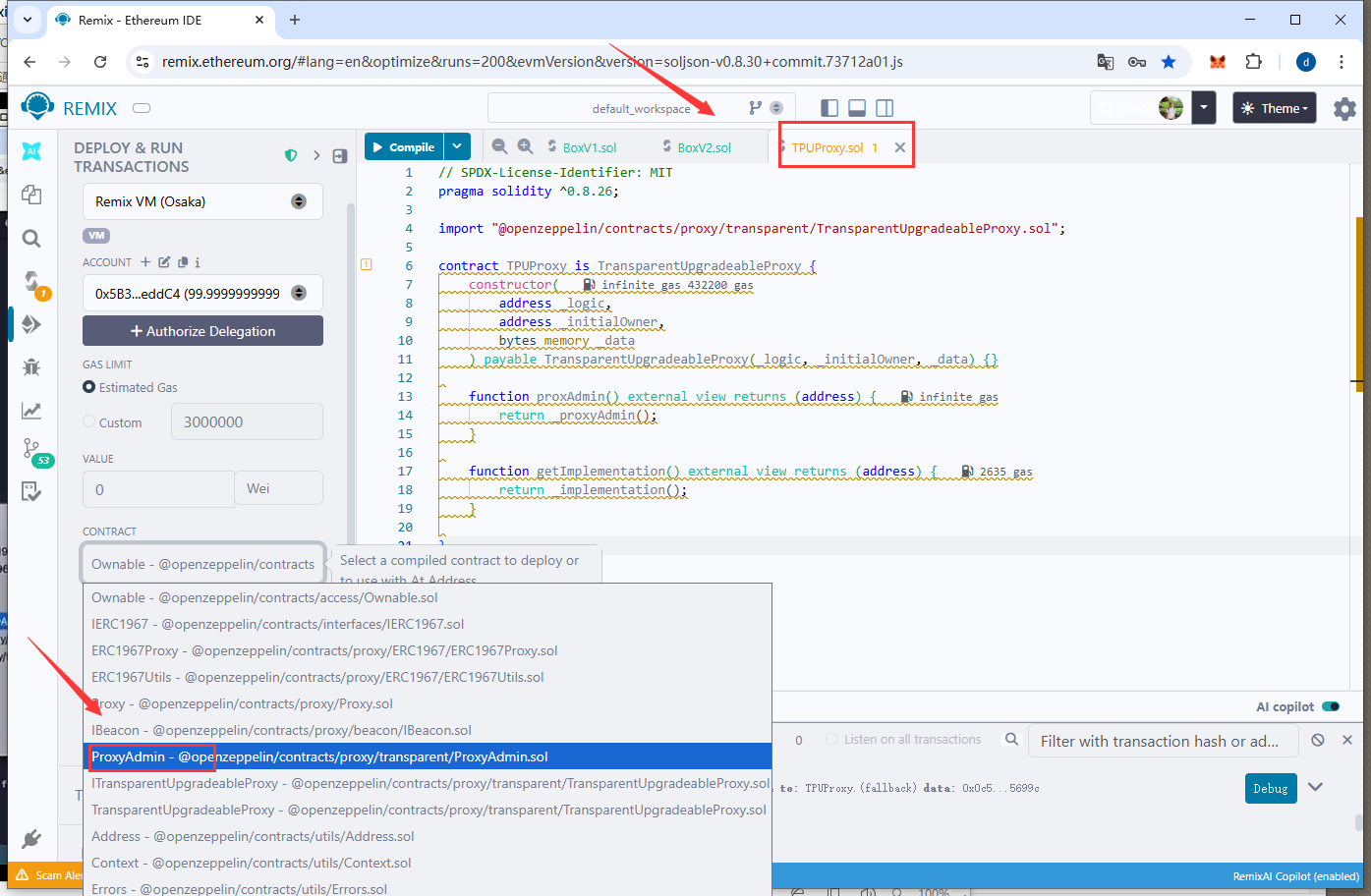Click RemixAI Copilot (enabled) status text
The width and height of the screenshot is (1371, 896).
point(1295,876)
